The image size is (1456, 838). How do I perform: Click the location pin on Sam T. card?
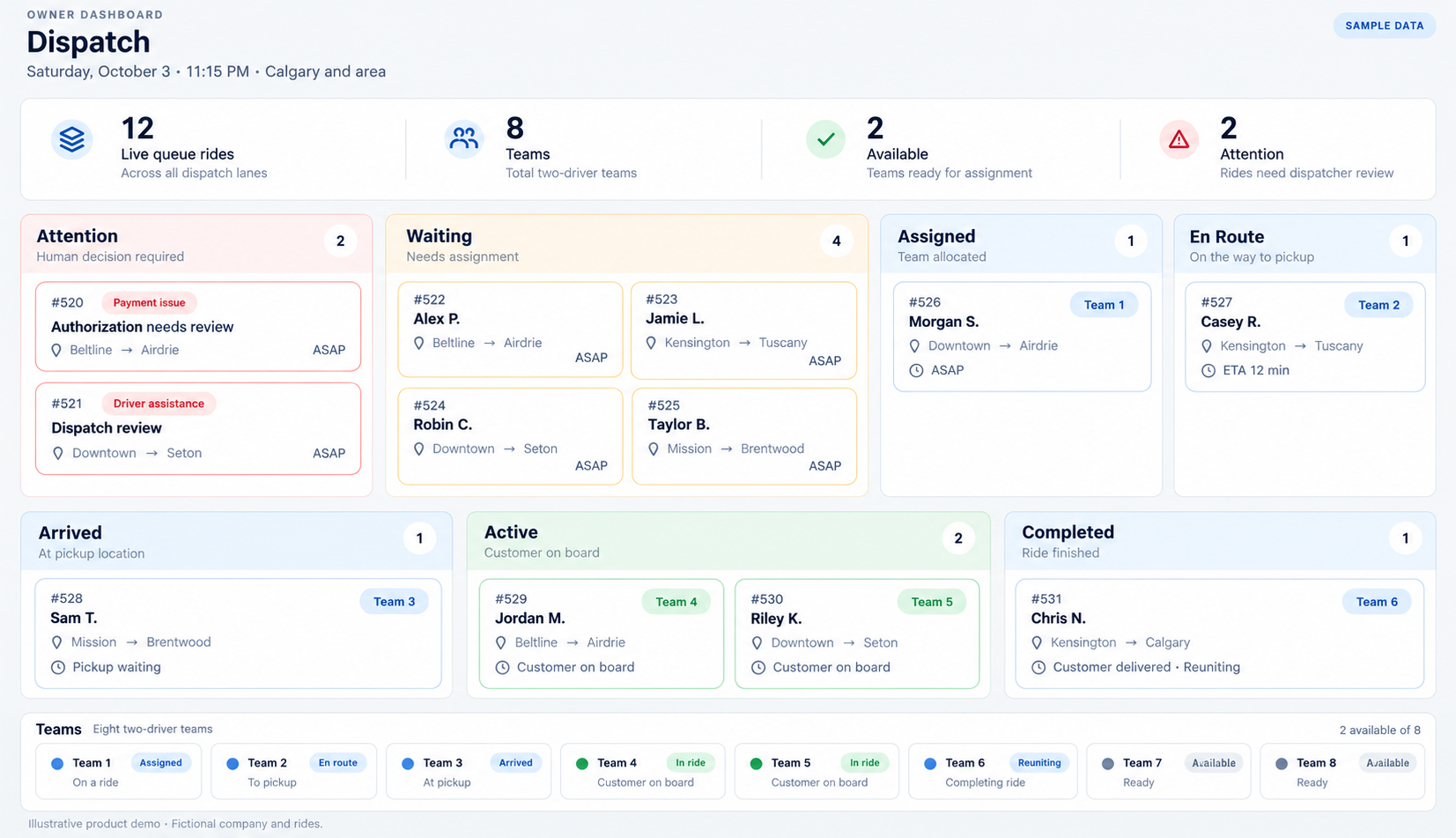point(57,642)
